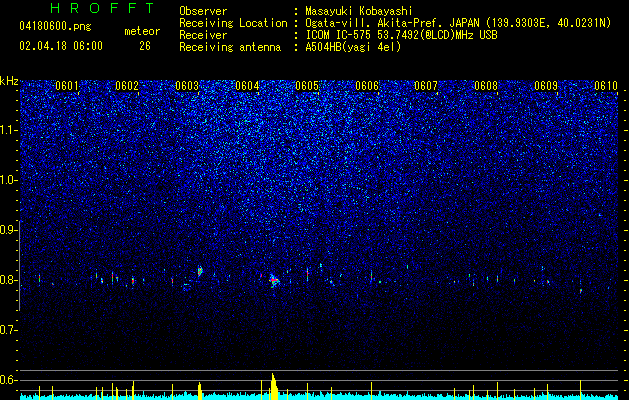The width and height of the screenshot is (629, 400).
Task: Click the 0609 time marker
Action: click(546, 86)
